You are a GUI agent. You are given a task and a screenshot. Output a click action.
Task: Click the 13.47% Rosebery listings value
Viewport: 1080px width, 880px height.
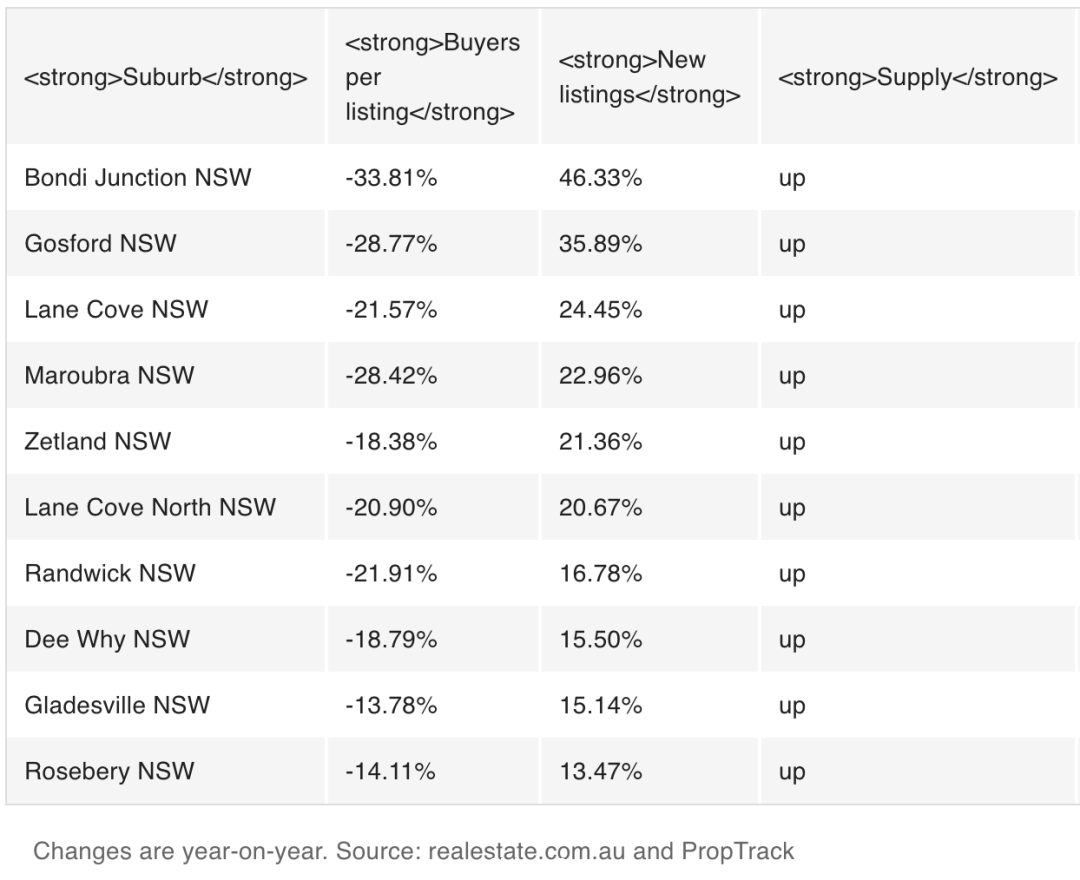tap(601, 771)
